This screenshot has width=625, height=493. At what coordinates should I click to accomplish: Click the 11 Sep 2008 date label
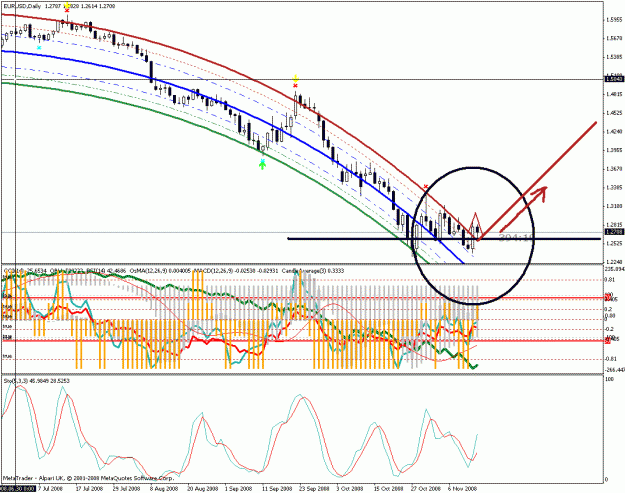(x=277, y=489)
